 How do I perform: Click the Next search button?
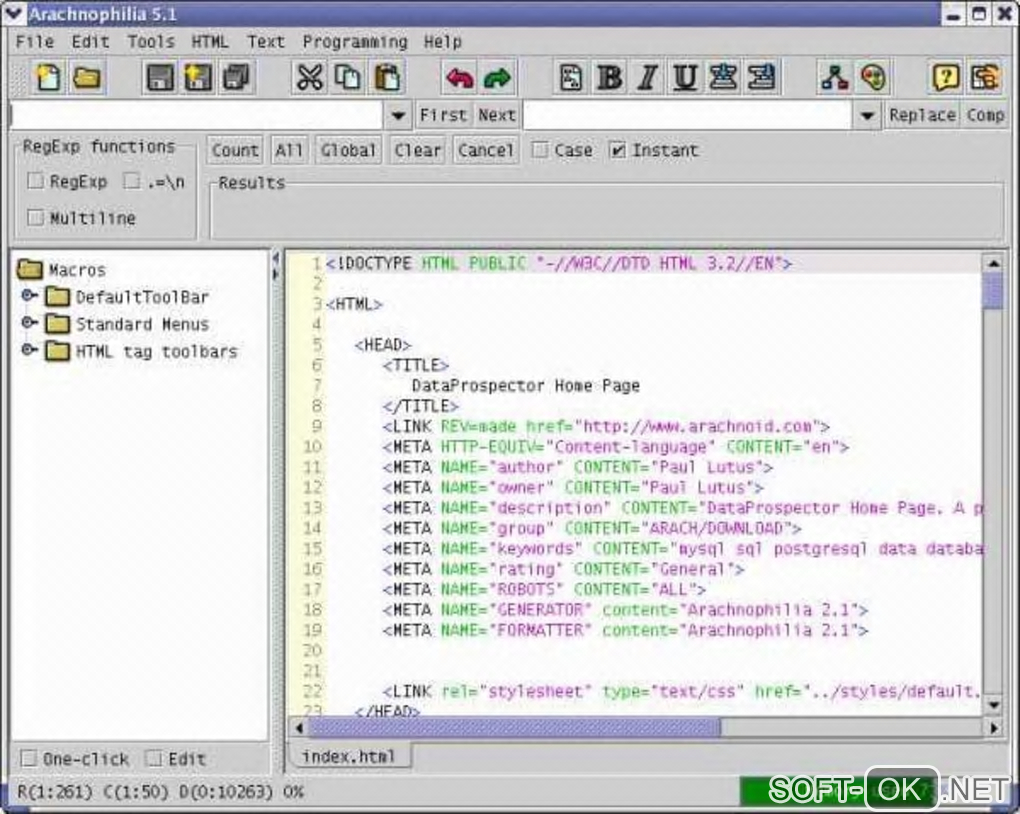pos(497,115)
